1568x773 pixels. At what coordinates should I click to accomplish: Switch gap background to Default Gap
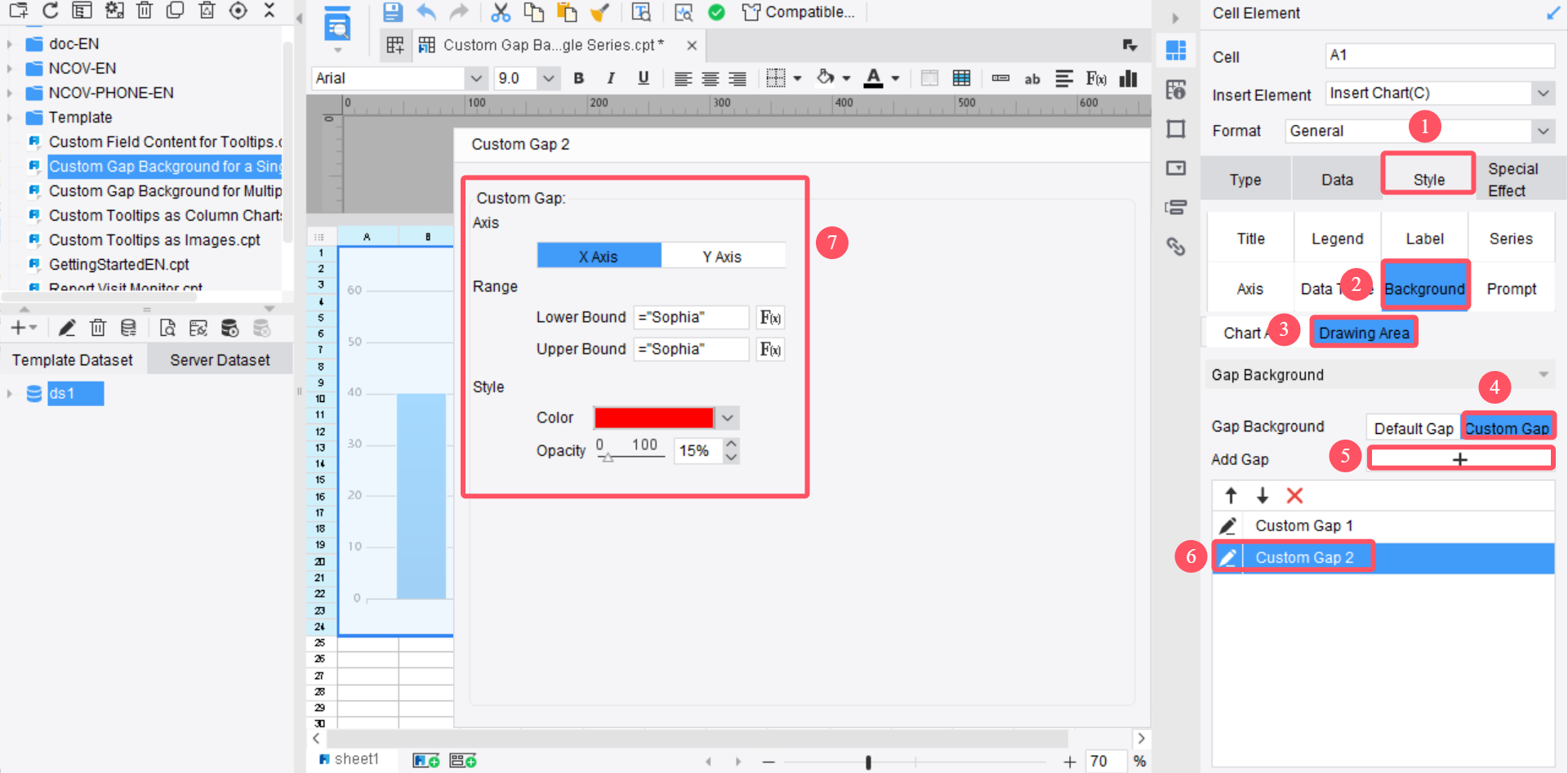coord(1414,428)
